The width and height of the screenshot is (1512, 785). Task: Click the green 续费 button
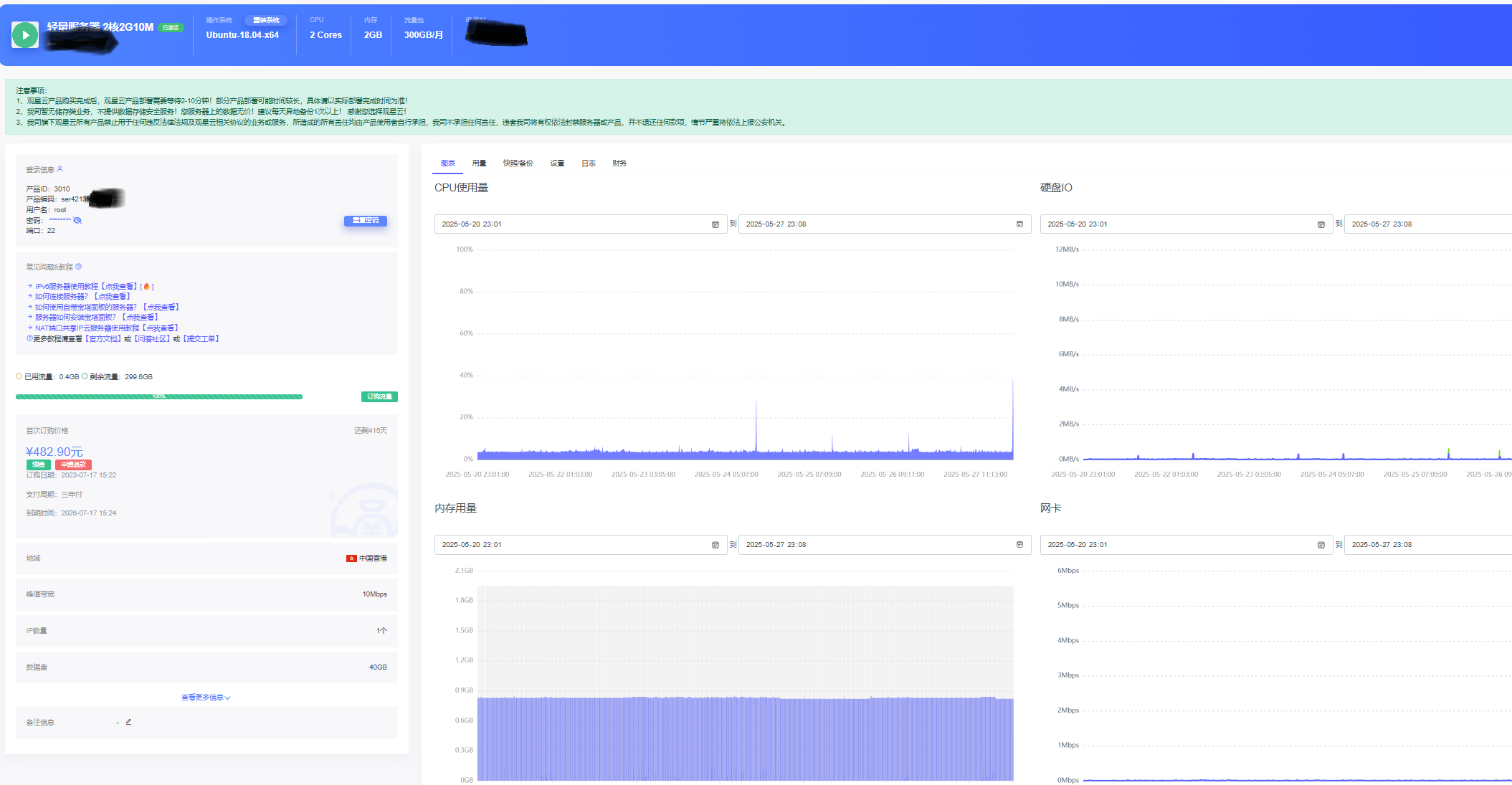tap(39, 465)
